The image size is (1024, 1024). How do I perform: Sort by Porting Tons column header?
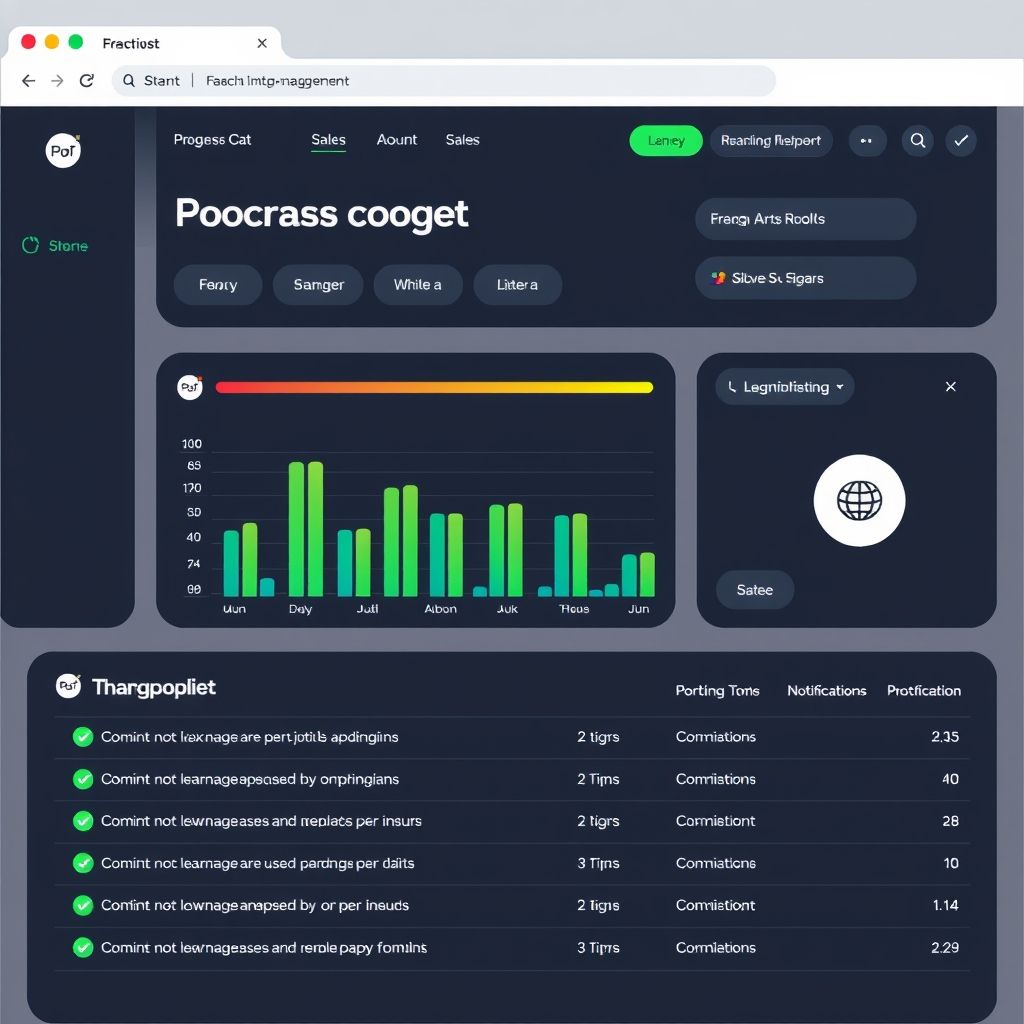717,690
